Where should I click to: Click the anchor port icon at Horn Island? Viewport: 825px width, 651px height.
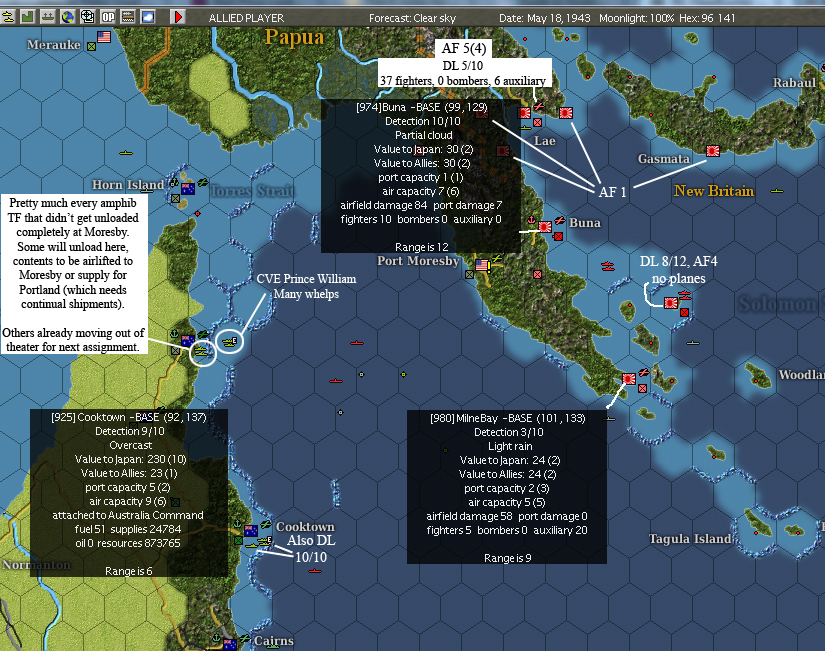(174, 183)
